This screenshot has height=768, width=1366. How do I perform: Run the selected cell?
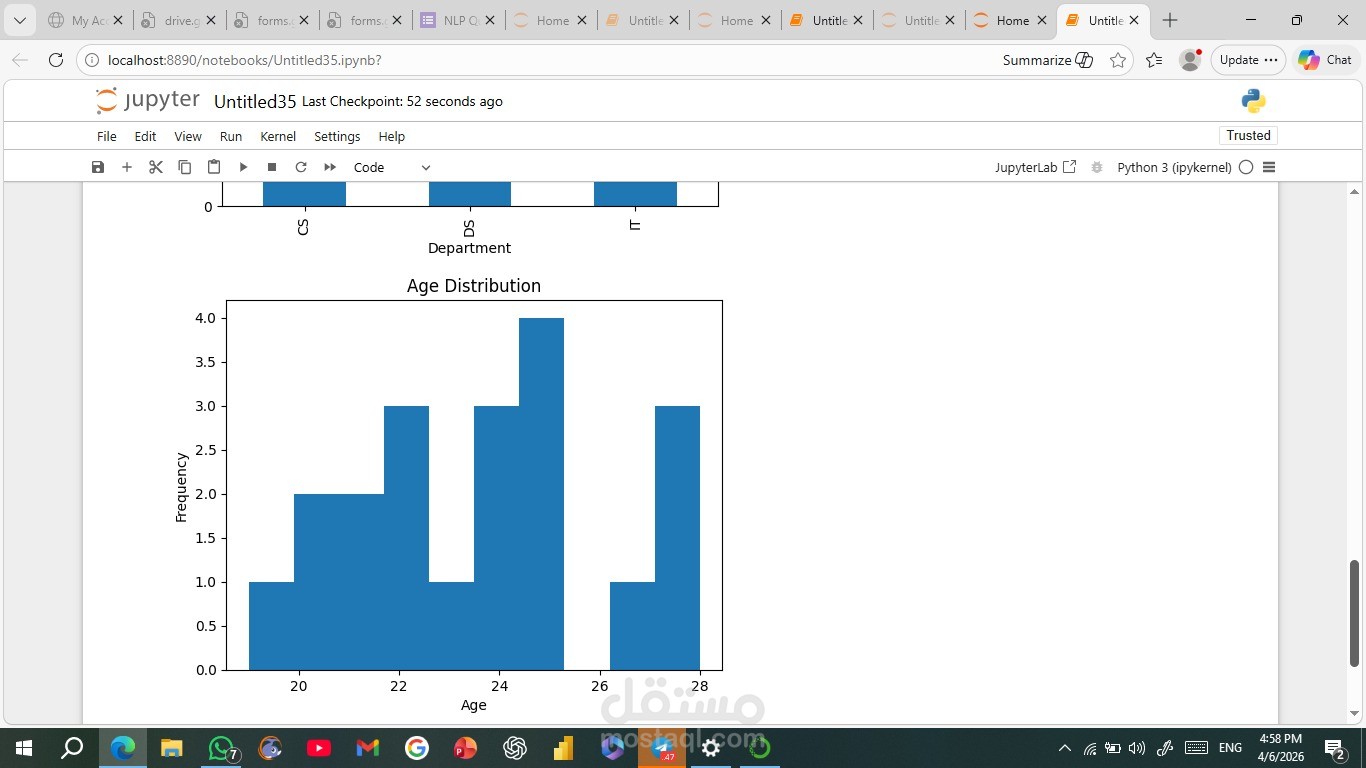242,167
